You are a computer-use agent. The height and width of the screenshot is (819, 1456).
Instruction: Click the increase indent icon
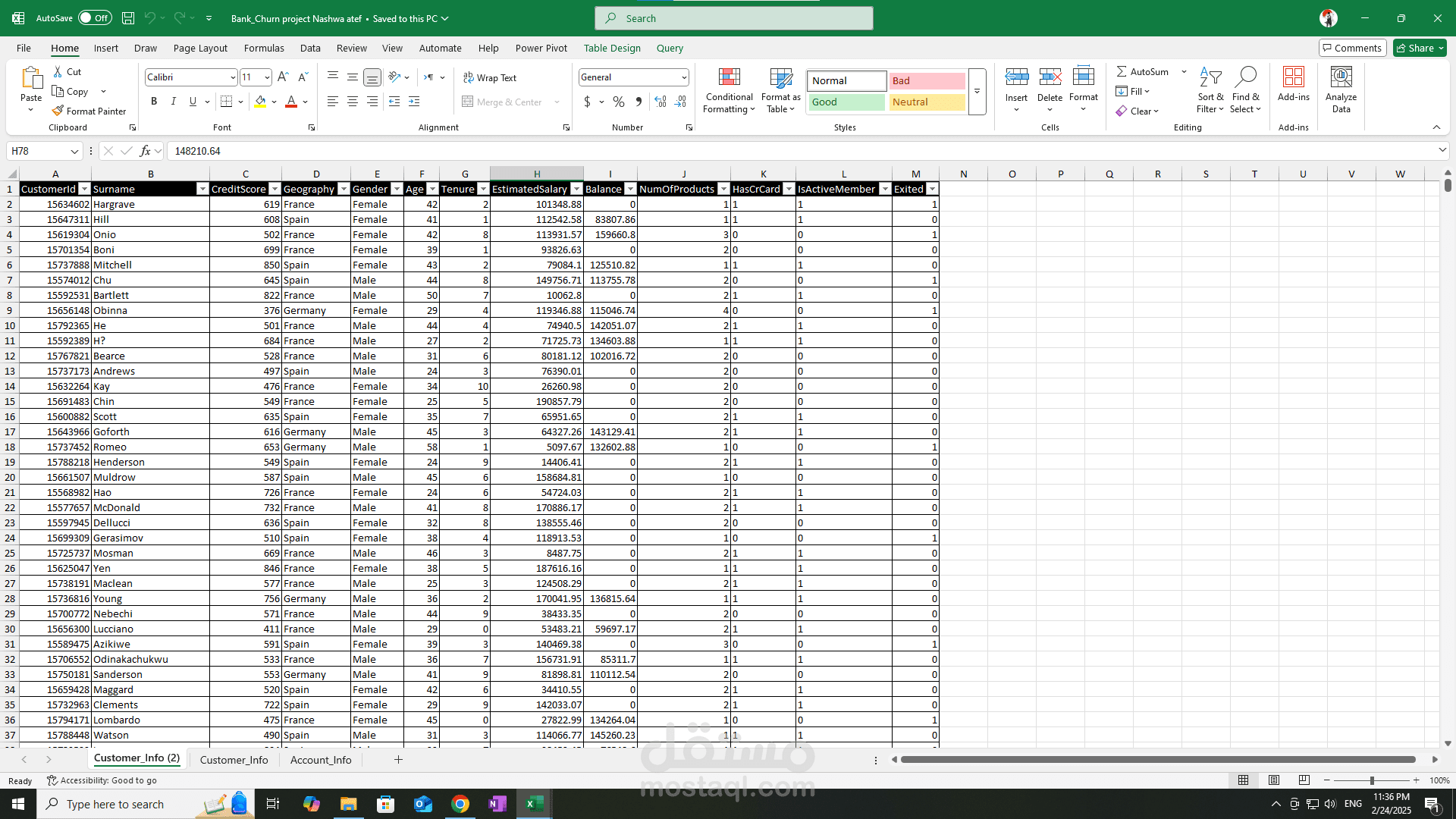(x=414, y=101)
